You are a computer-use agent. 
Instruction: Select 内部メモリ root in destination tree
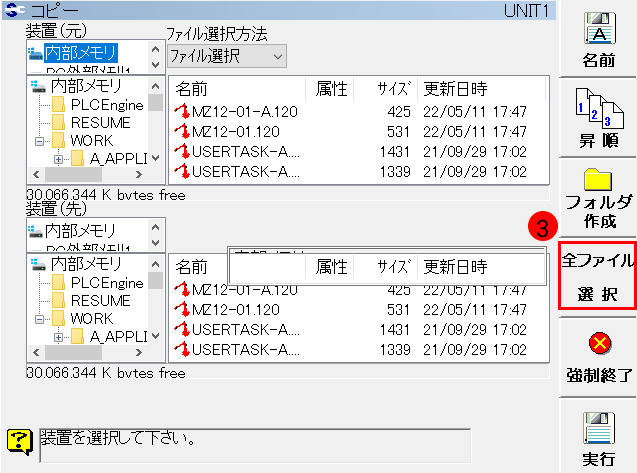[86, 264]
